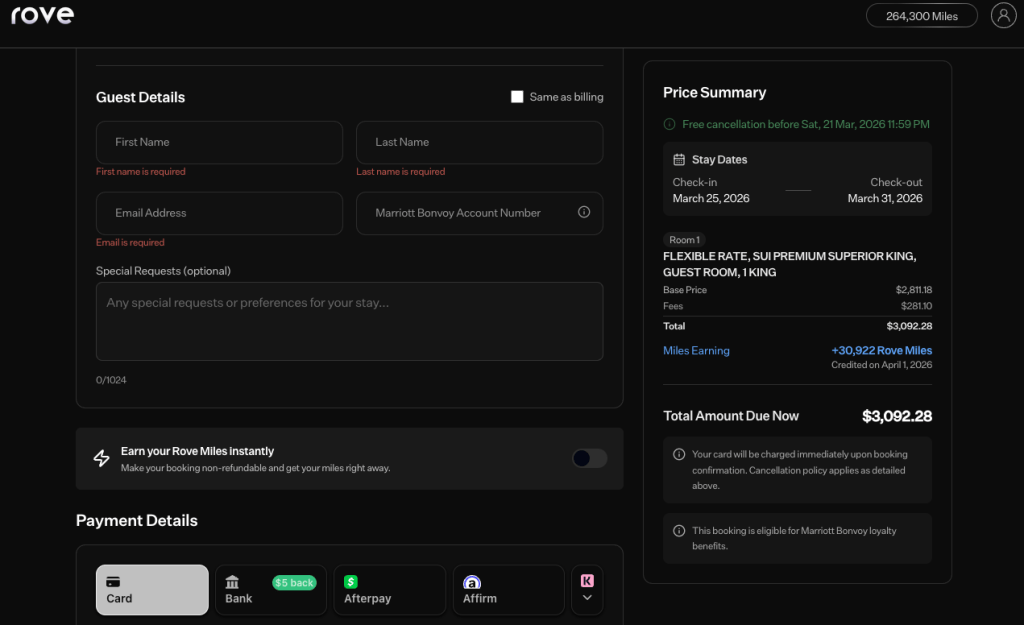Check the Same as billing checkbox
The height and width of the screenshot is (625, 1024).
coord(517,97)
